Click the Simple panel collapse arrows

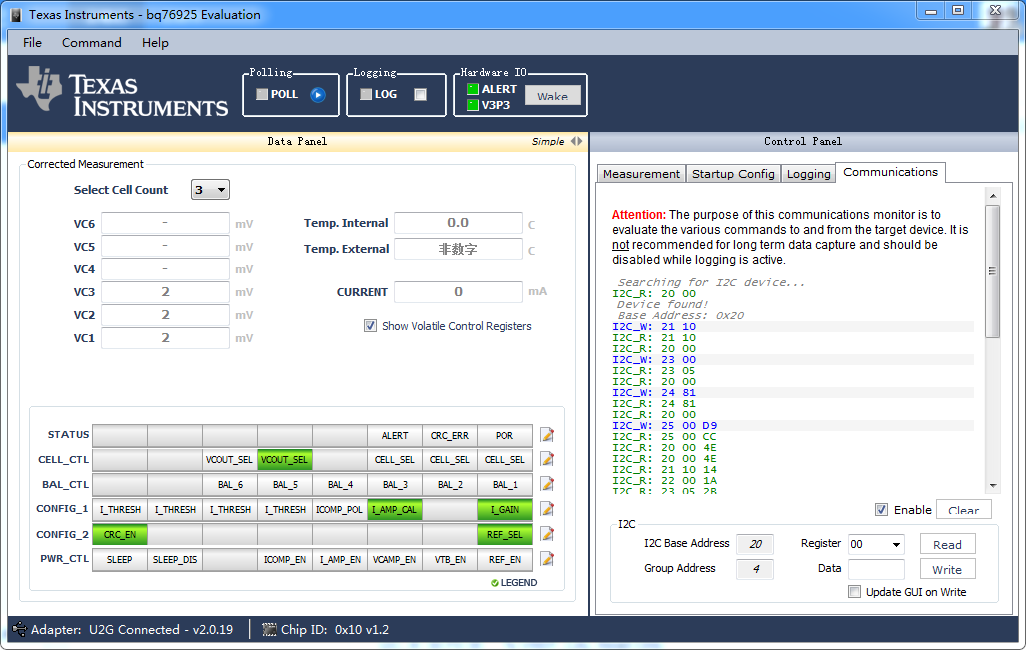pyautogui.click(x=576, y=141)
